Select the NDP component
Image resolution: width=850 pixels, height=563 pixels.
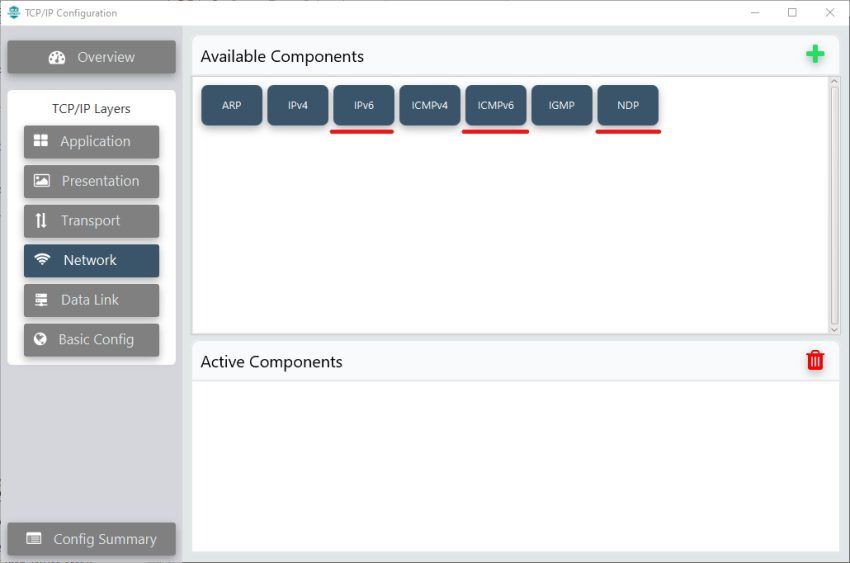pyautogui.click(x=628, y=105)
